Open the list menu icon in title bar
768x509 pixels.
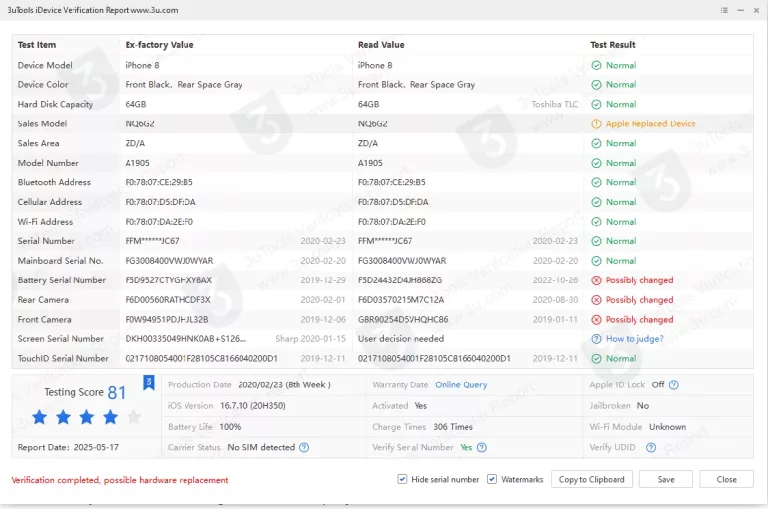click(724, 10)
